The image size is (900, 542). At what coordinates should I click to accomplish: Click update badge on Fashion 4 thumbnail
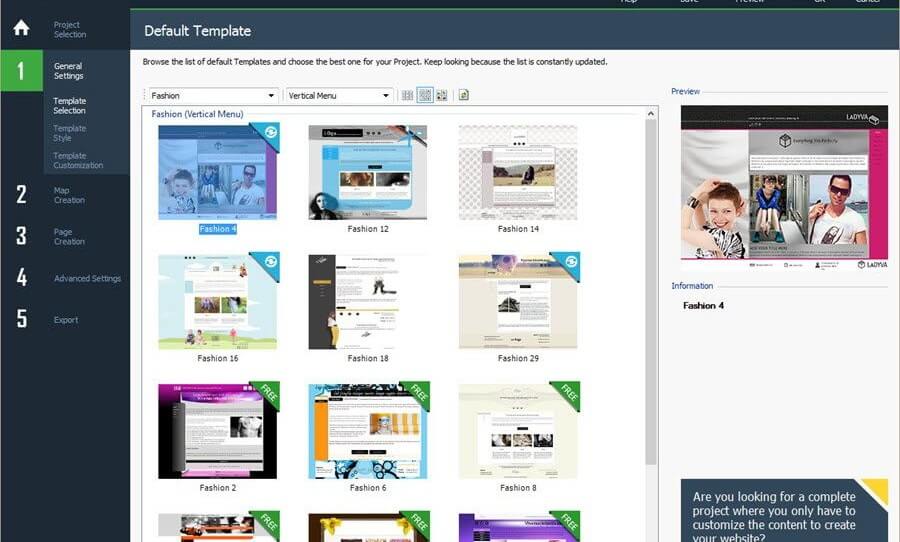270,133
